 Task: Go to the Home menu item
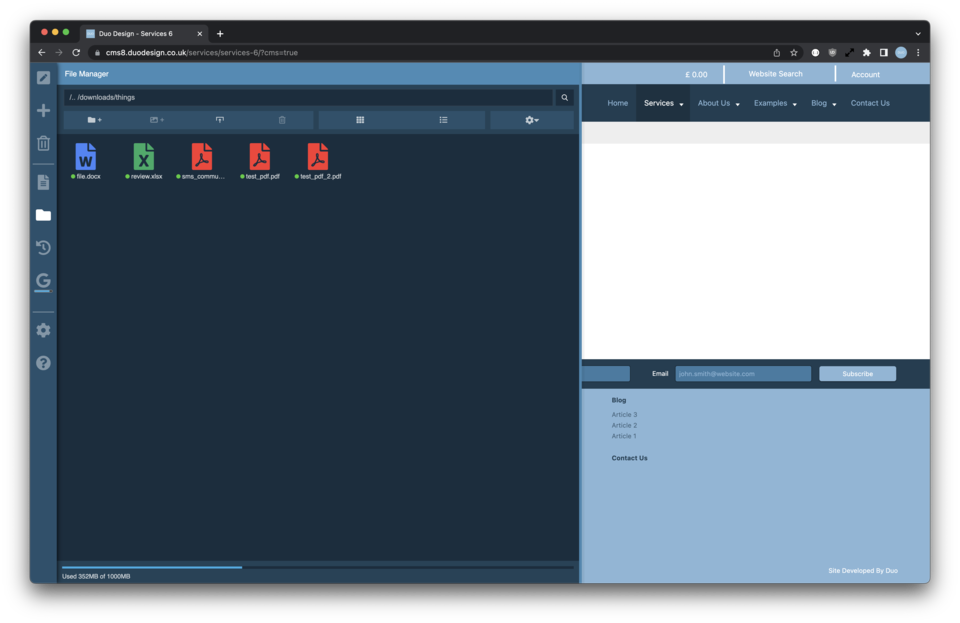(x=618, y=103)
